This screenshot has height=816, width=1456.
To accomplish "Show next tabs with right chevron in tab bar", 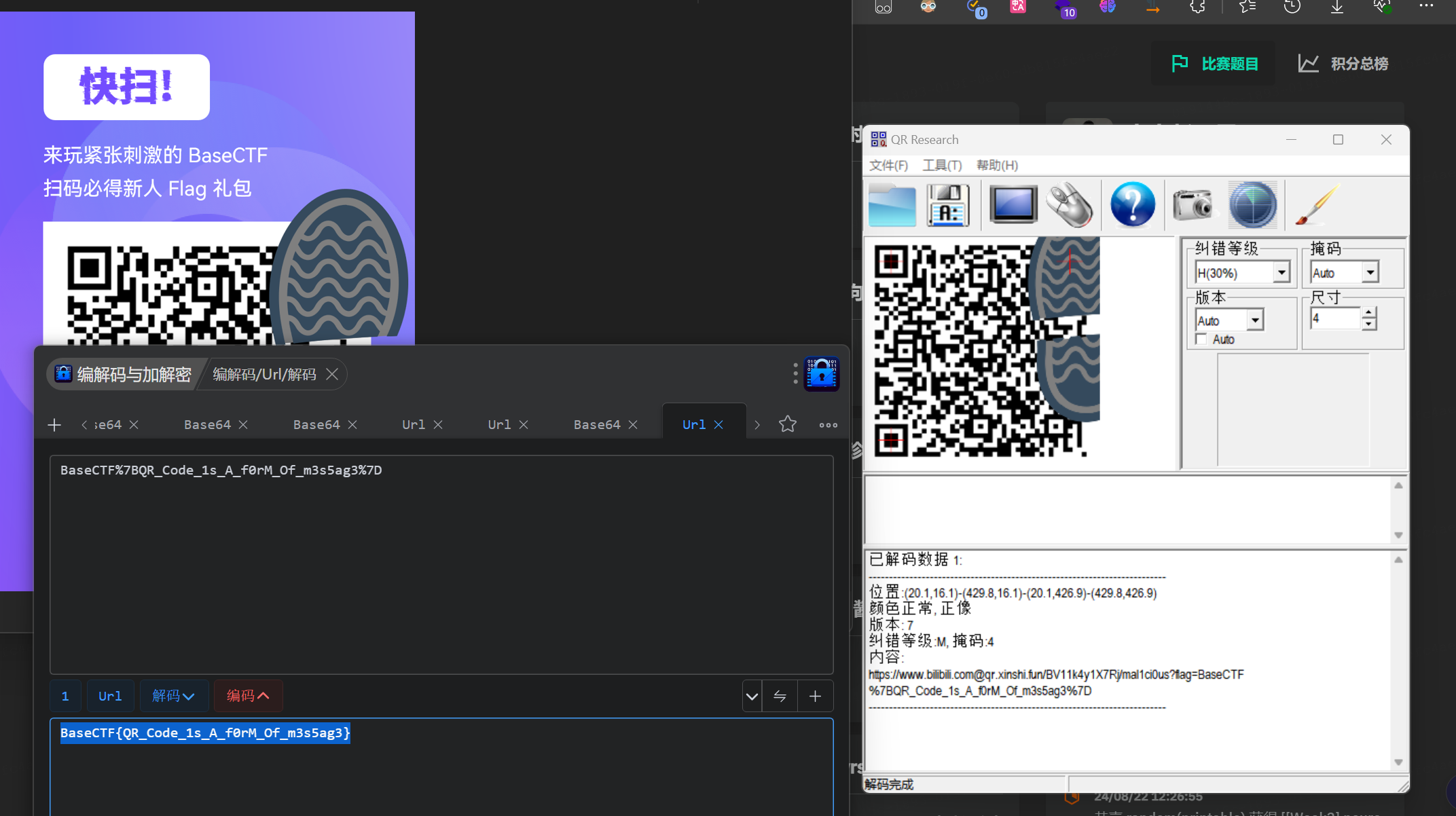I will [757, 425].
